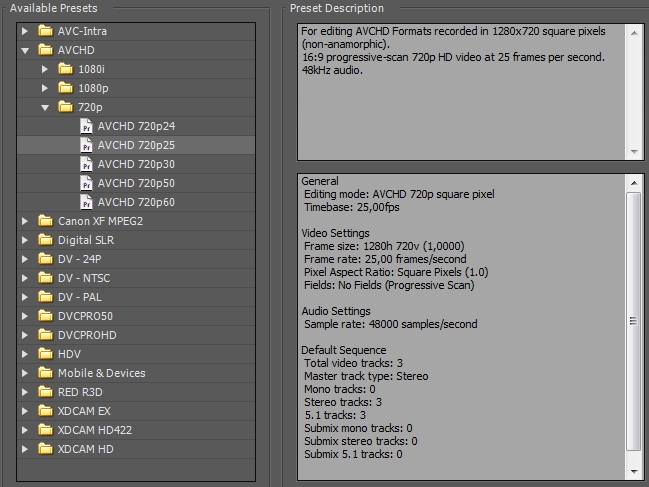Expand the Digital SLR arrow
649x487 pixels.
pyautogui.click(x=25, y=240)
